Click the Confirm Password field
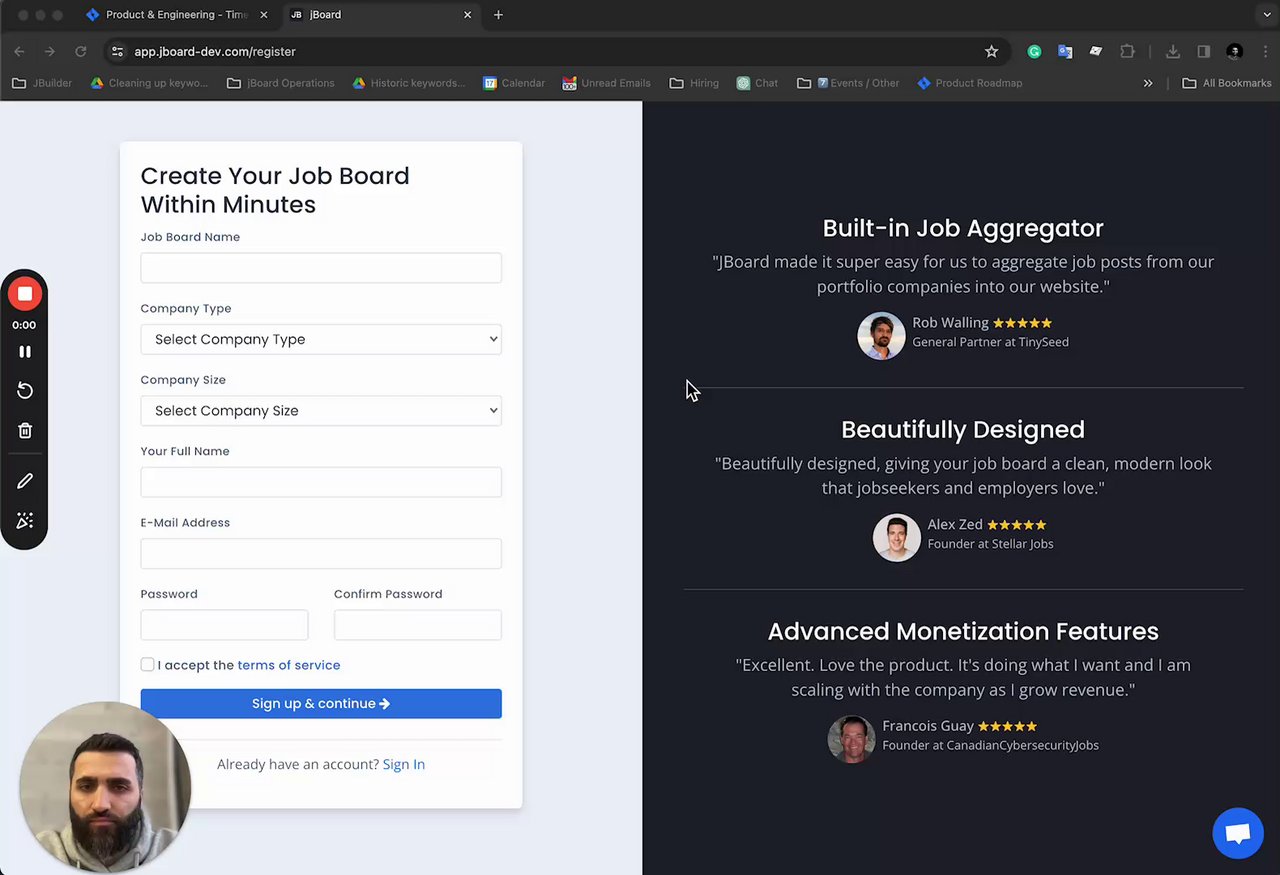The image size is (1280, 875). [x=418, y=625]
